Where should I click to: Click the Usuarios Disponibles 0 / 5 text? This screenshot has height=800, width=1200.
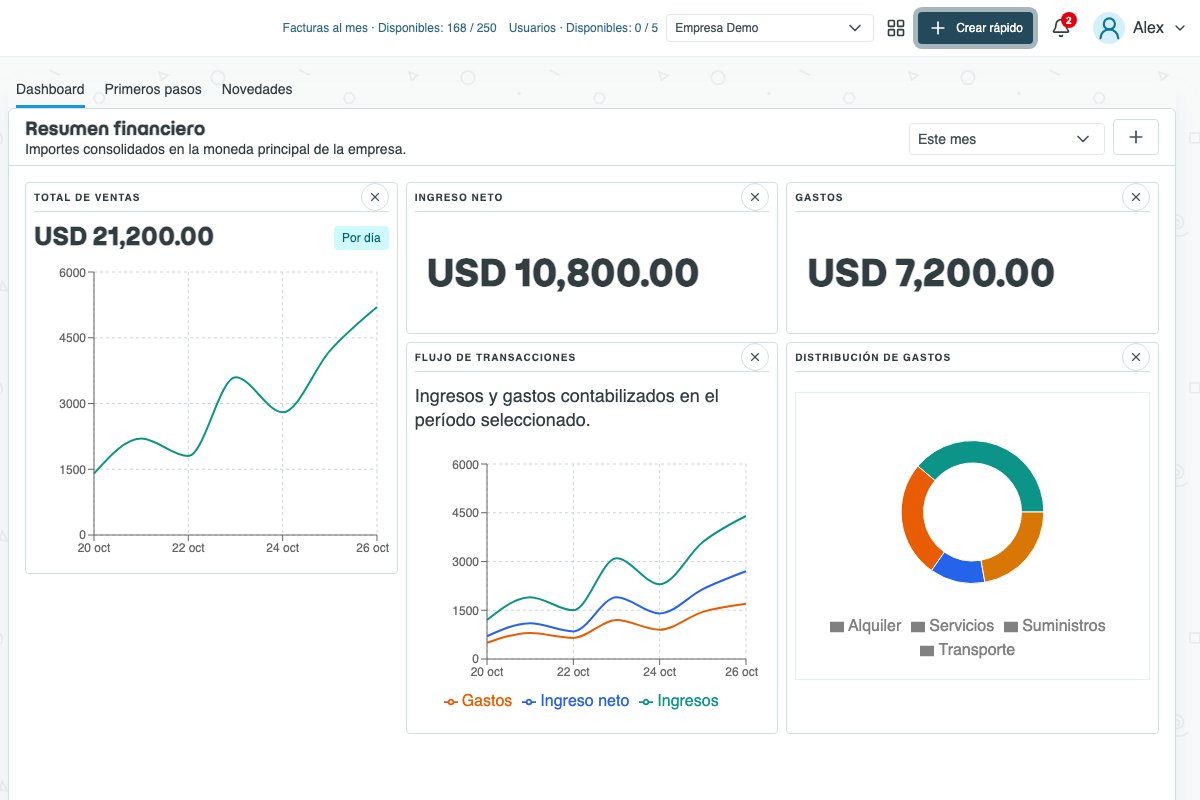(x=583, y=28)
